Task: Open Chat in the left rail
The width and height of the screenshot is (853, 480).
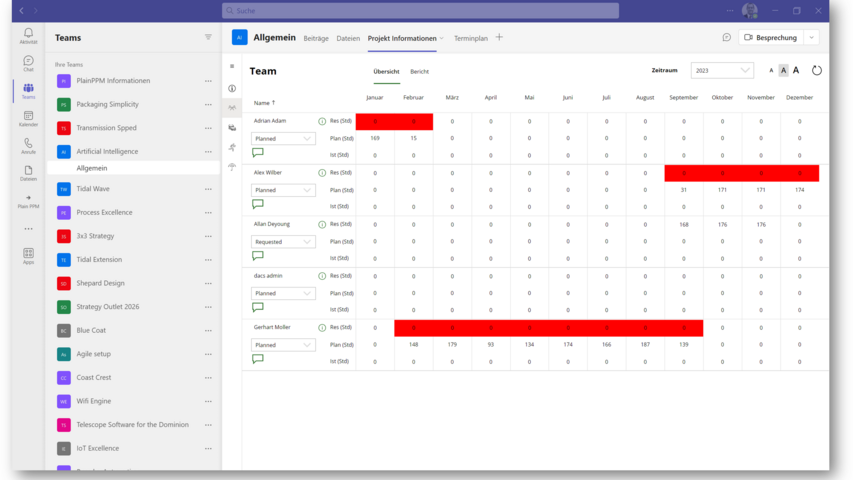Action: [28, 63]
